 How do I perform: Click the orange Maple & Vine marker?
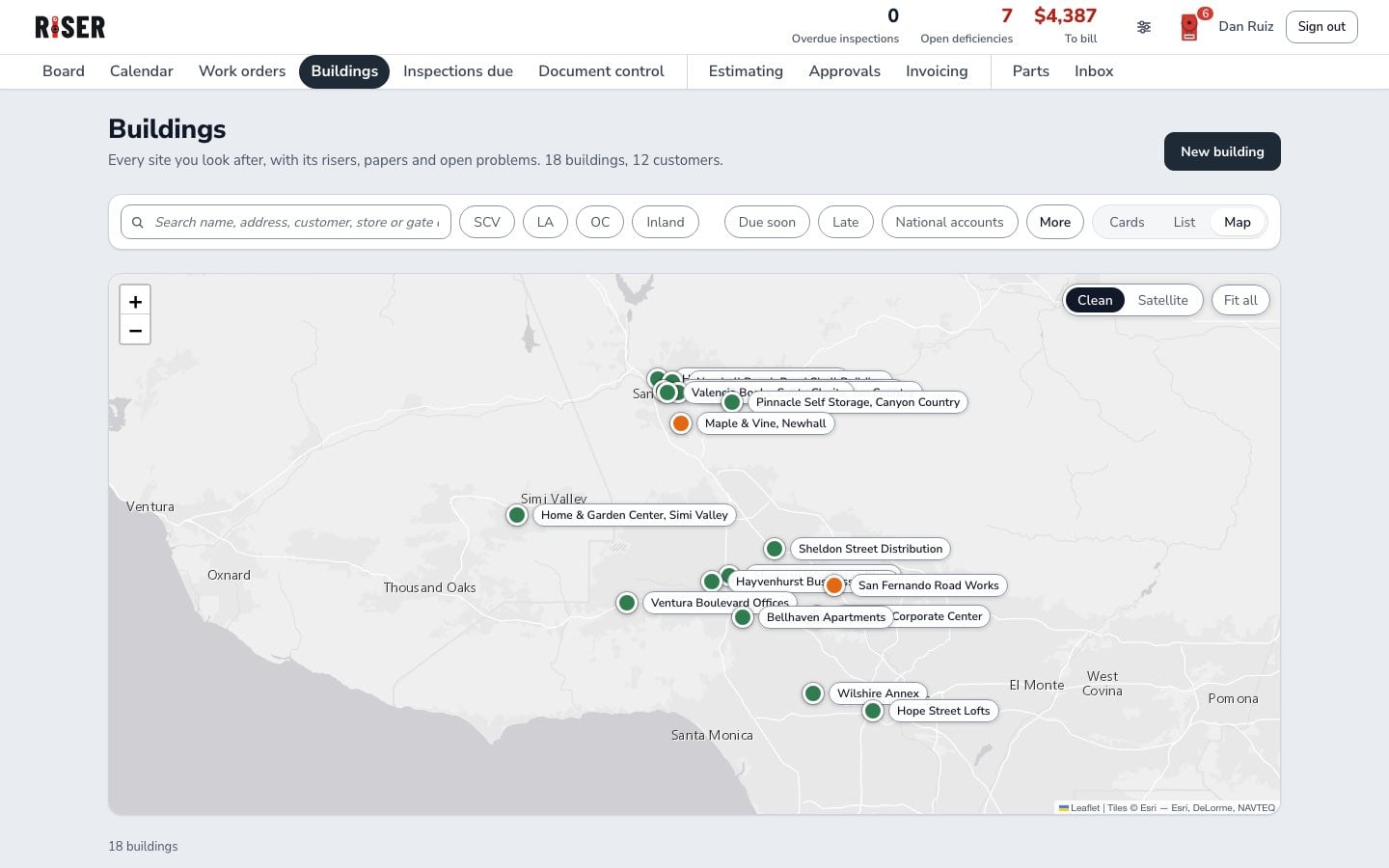tap(681, 423)
